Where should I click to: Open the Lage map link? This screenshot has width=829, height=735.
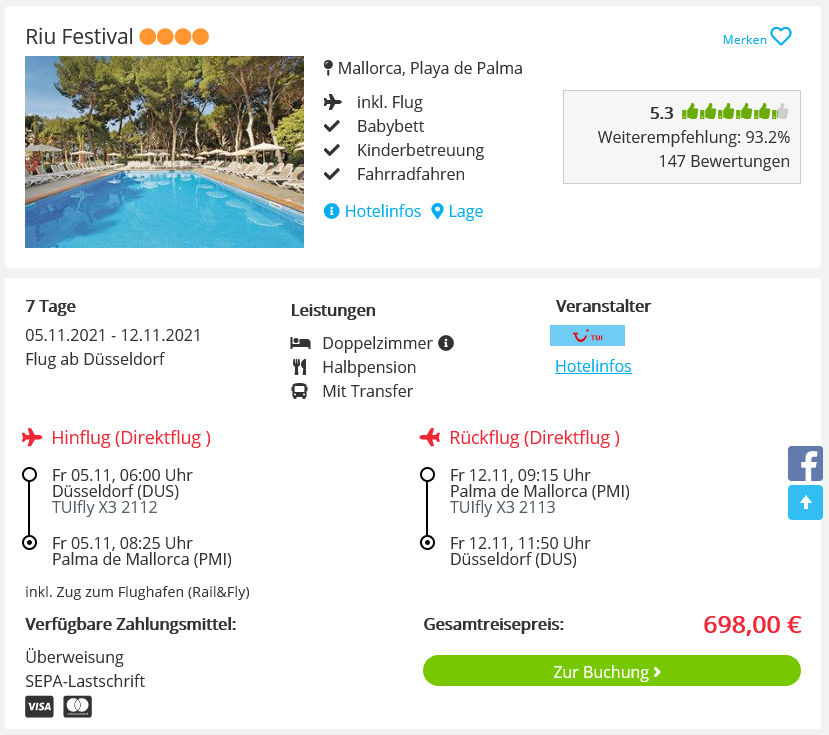(x=457, y=211)
